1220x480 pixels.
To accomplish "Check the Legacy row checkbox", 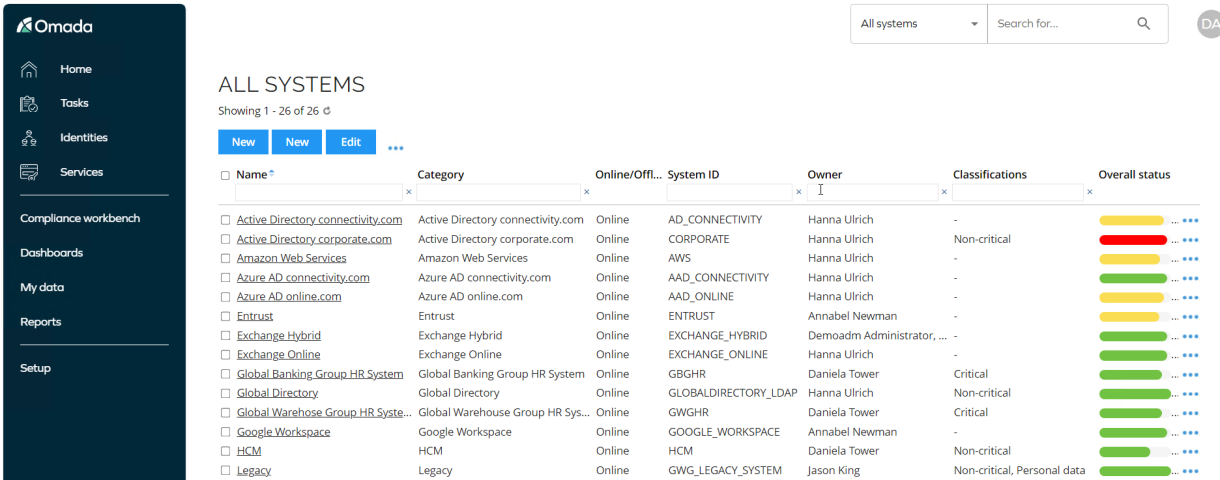I will click(x=225, y=470).
